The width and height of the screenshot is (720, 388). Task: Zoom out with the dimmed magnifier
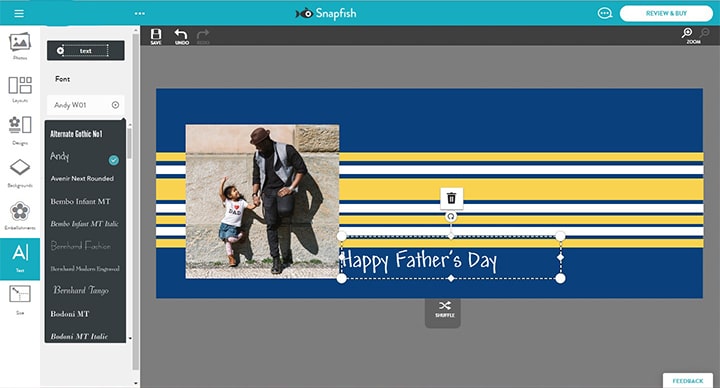[x=704, y=33]
